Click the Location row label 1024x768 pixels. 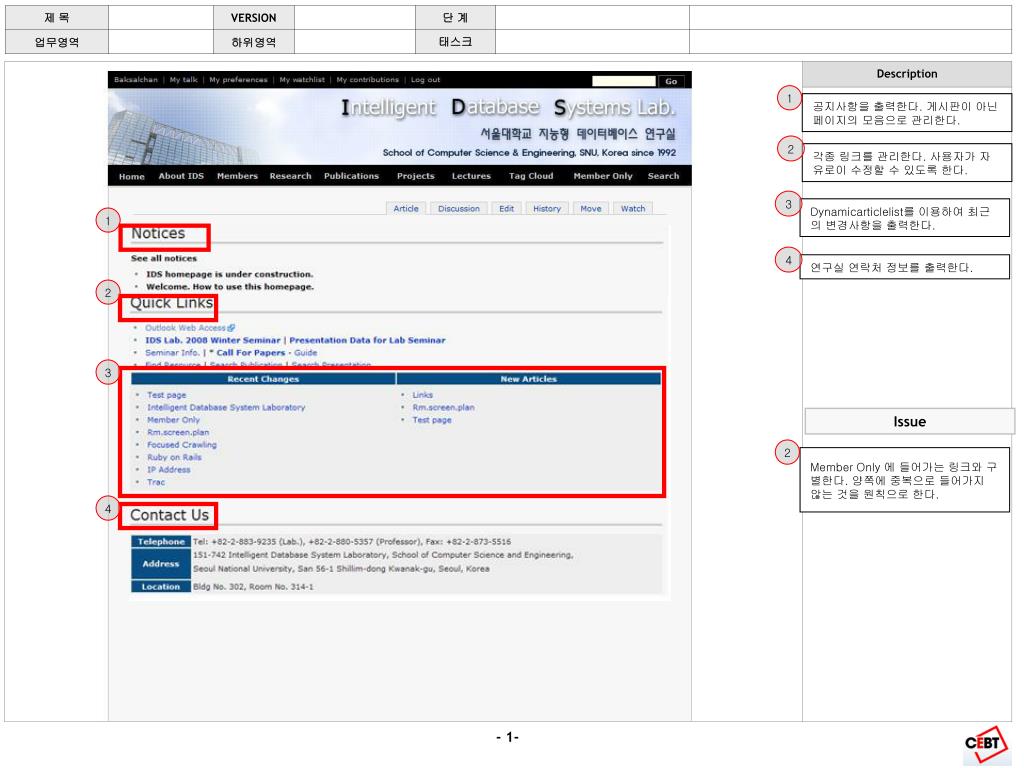[161, 586]
